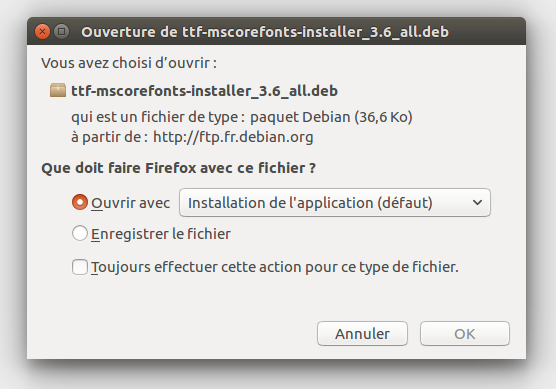Close the Ouverture de ttf-mscorefonts dialog
Viewport: 556px width, 389px height.
click(42, 32)
